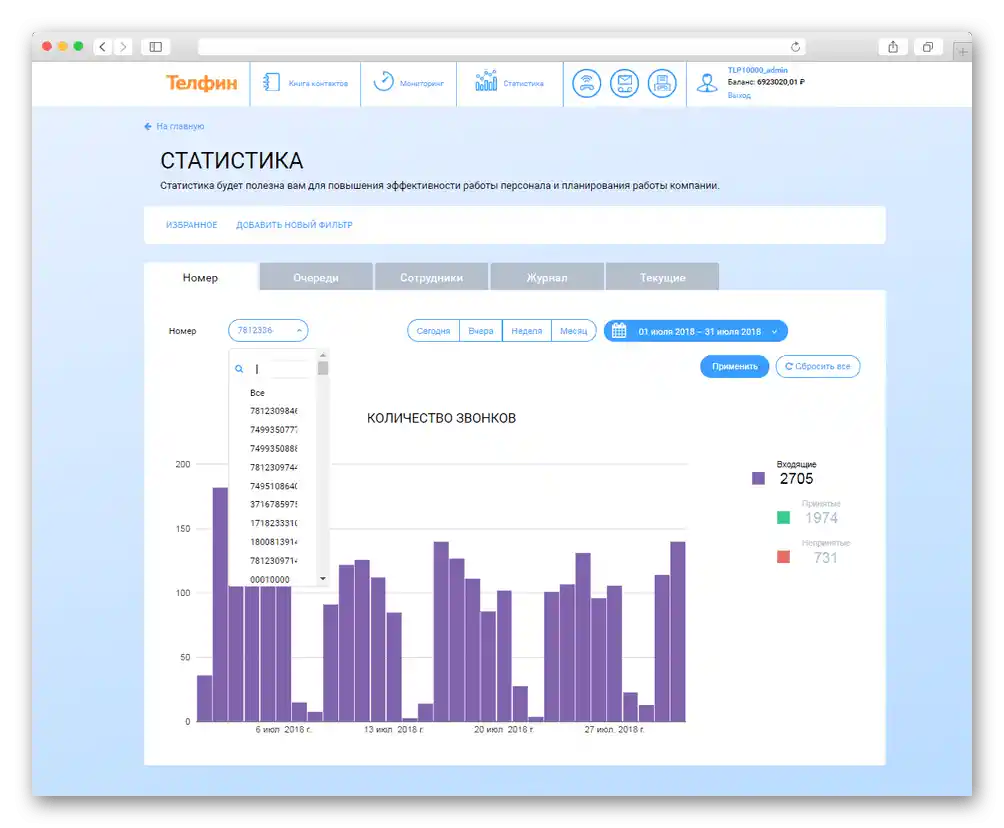Open the voicemail envelope icon
The width and height of the screenshot is (1004, 828).
pyautogui.click(x=624, y=83)
